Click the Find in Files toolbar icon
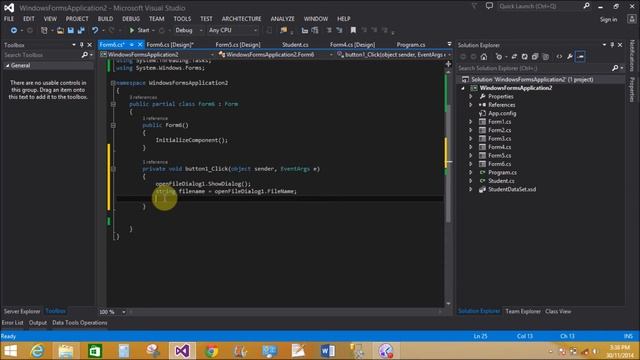 pyautogui.click(x=284, y=30)
